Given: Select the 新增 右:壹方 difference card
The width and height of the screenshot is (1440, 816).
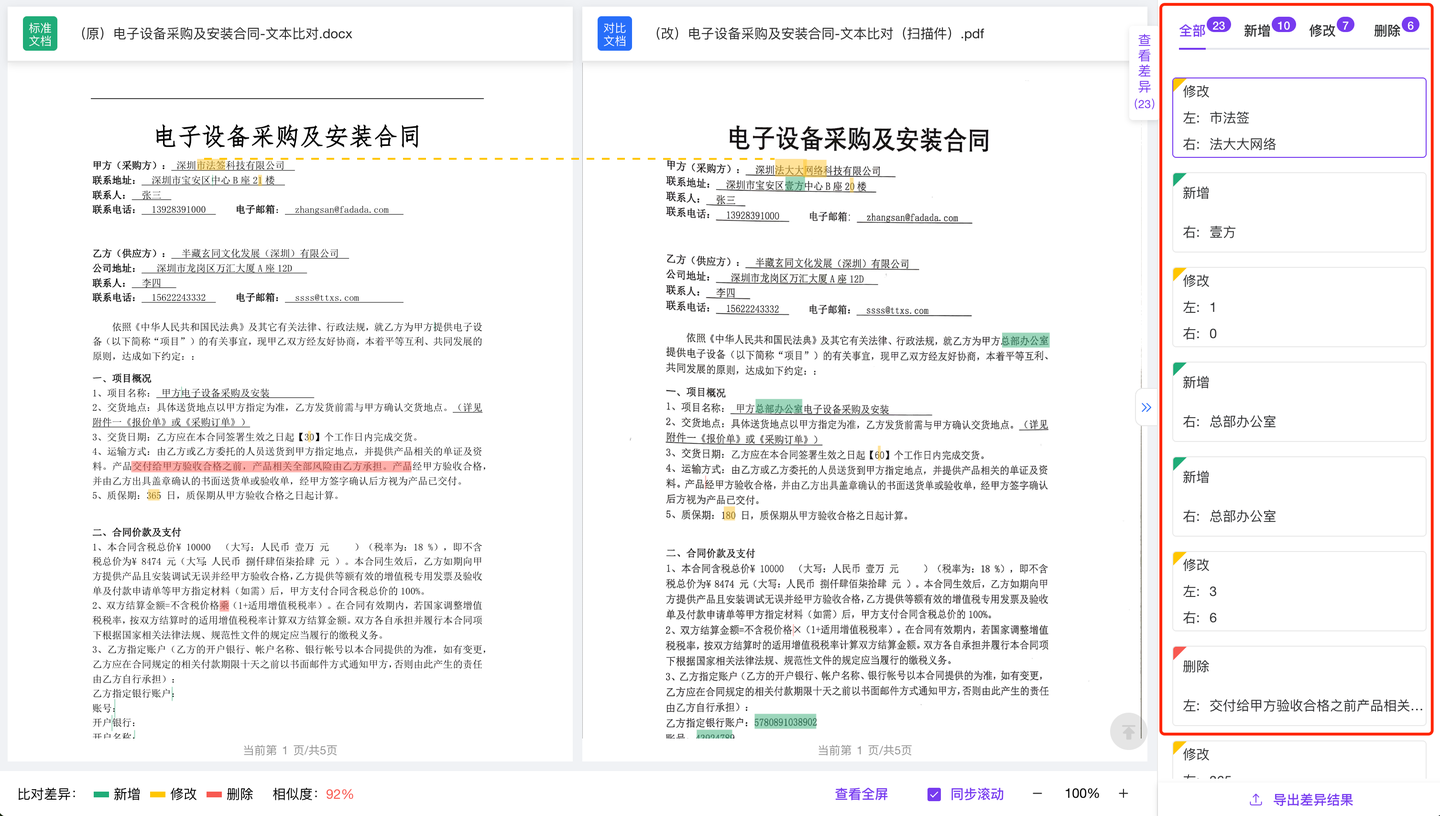Looking at the screenshot, I should click(x=1298, y=210).
